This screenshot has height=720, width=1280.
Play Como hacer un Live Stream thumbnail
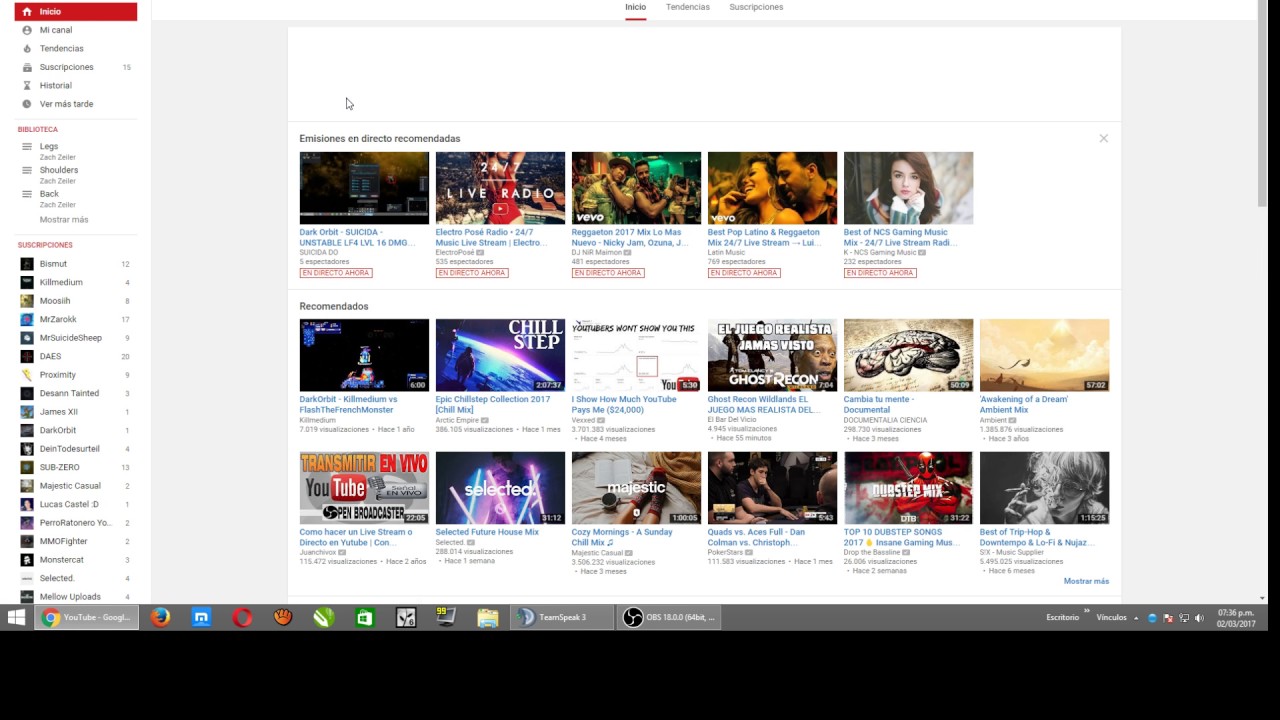[364, 488]
